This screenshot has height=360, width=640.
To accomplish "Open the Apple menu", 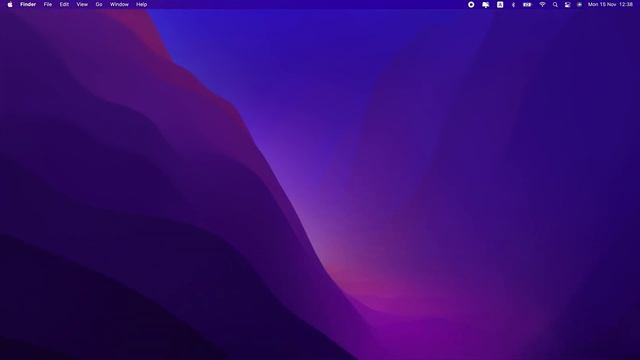I will pos(10,4).
